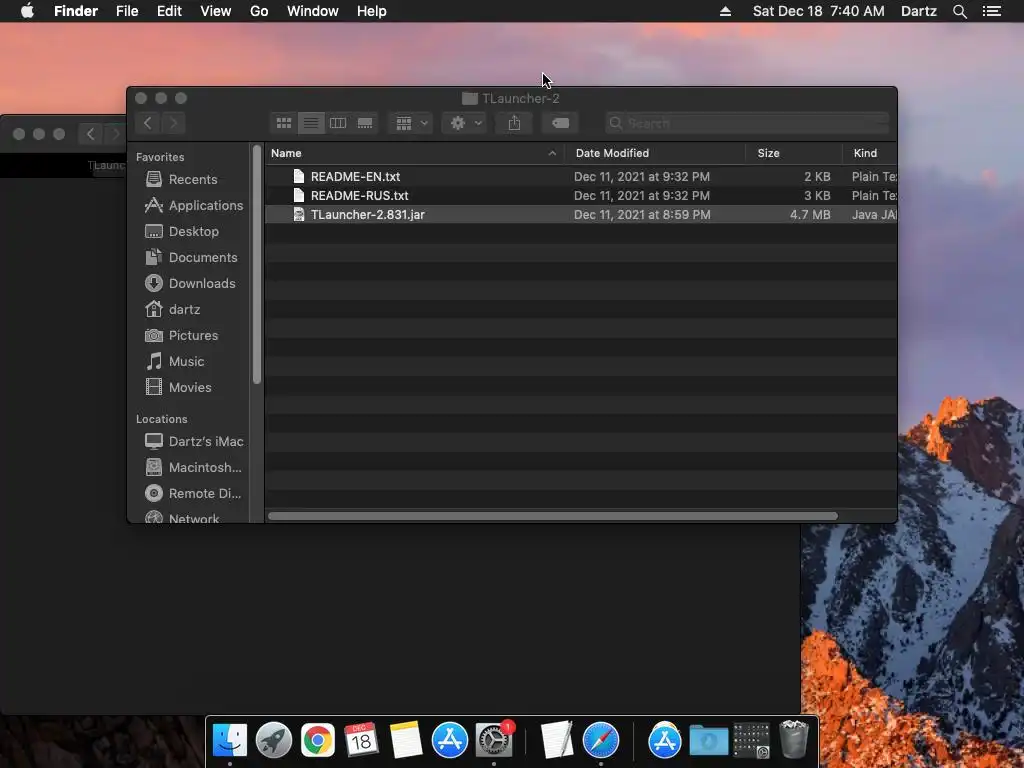Open the File menu

[127, 11]
